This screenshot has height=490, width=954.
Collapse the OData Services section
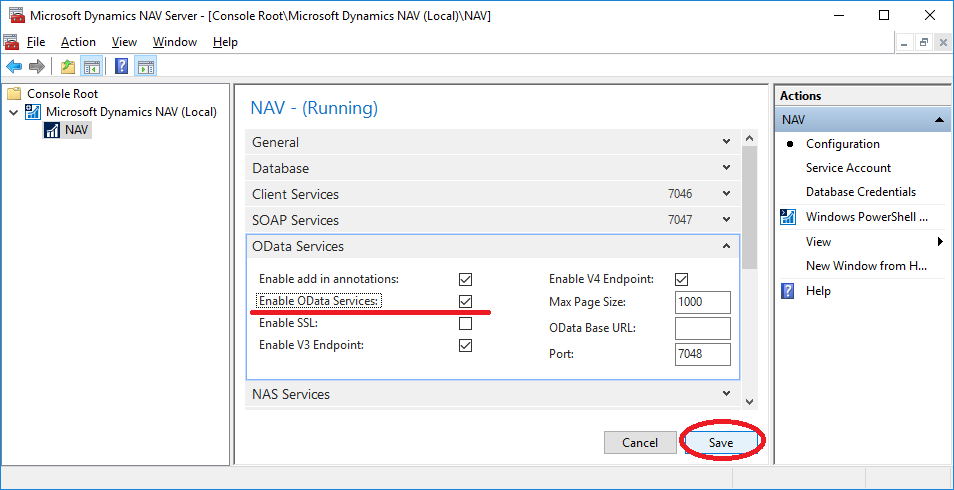726,246
